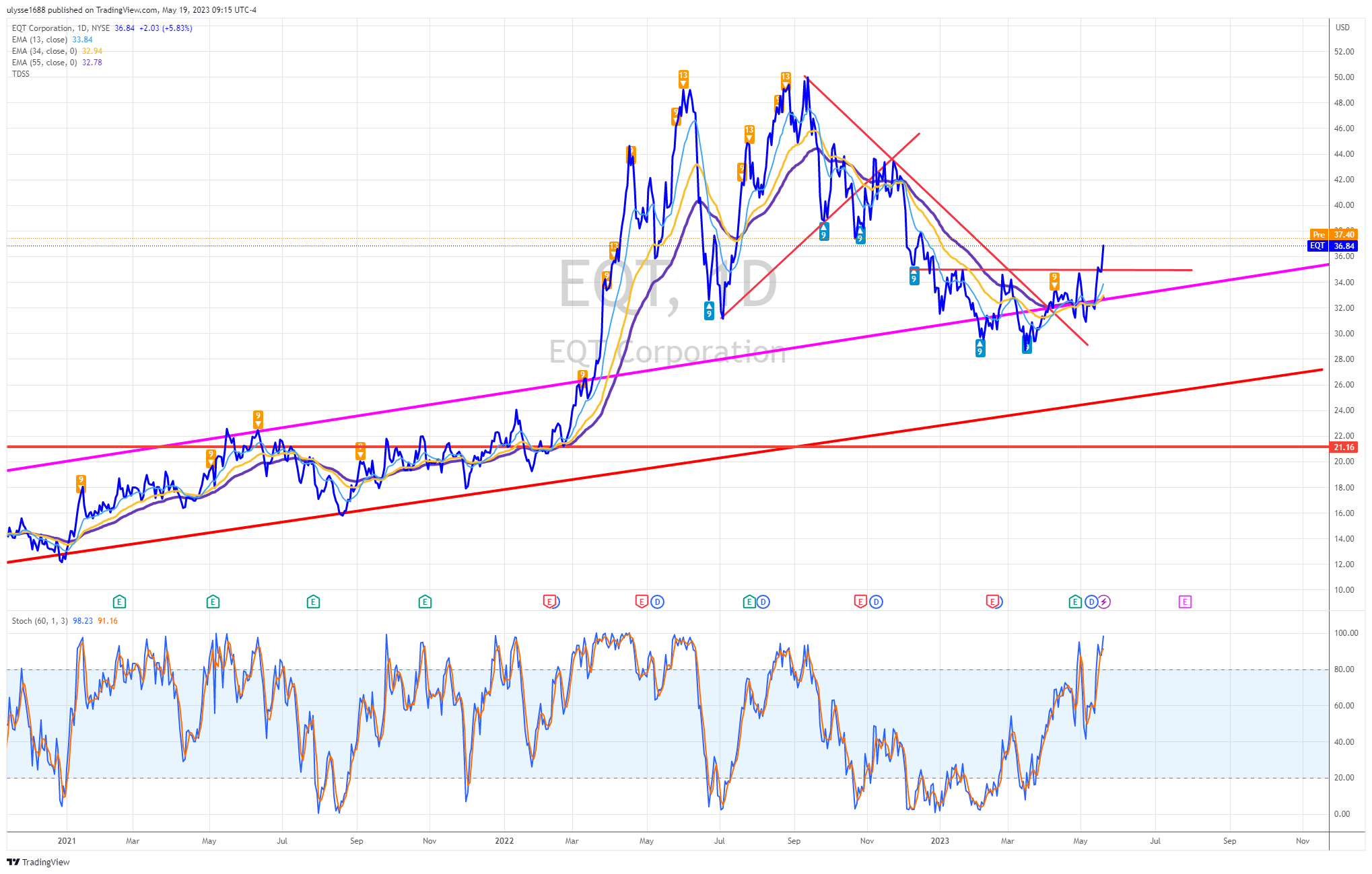
Task: Click the blue EQT 36.84 price label
Action: click(1333, 246)
